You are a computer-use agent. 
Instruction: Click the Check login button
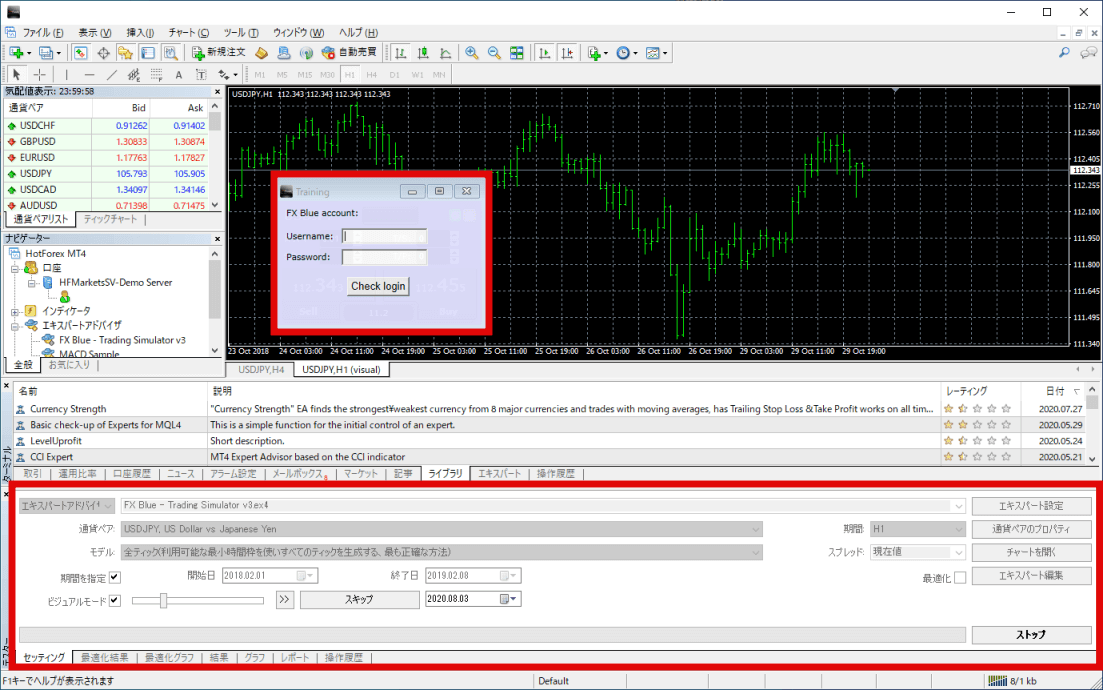click(378, 286)
